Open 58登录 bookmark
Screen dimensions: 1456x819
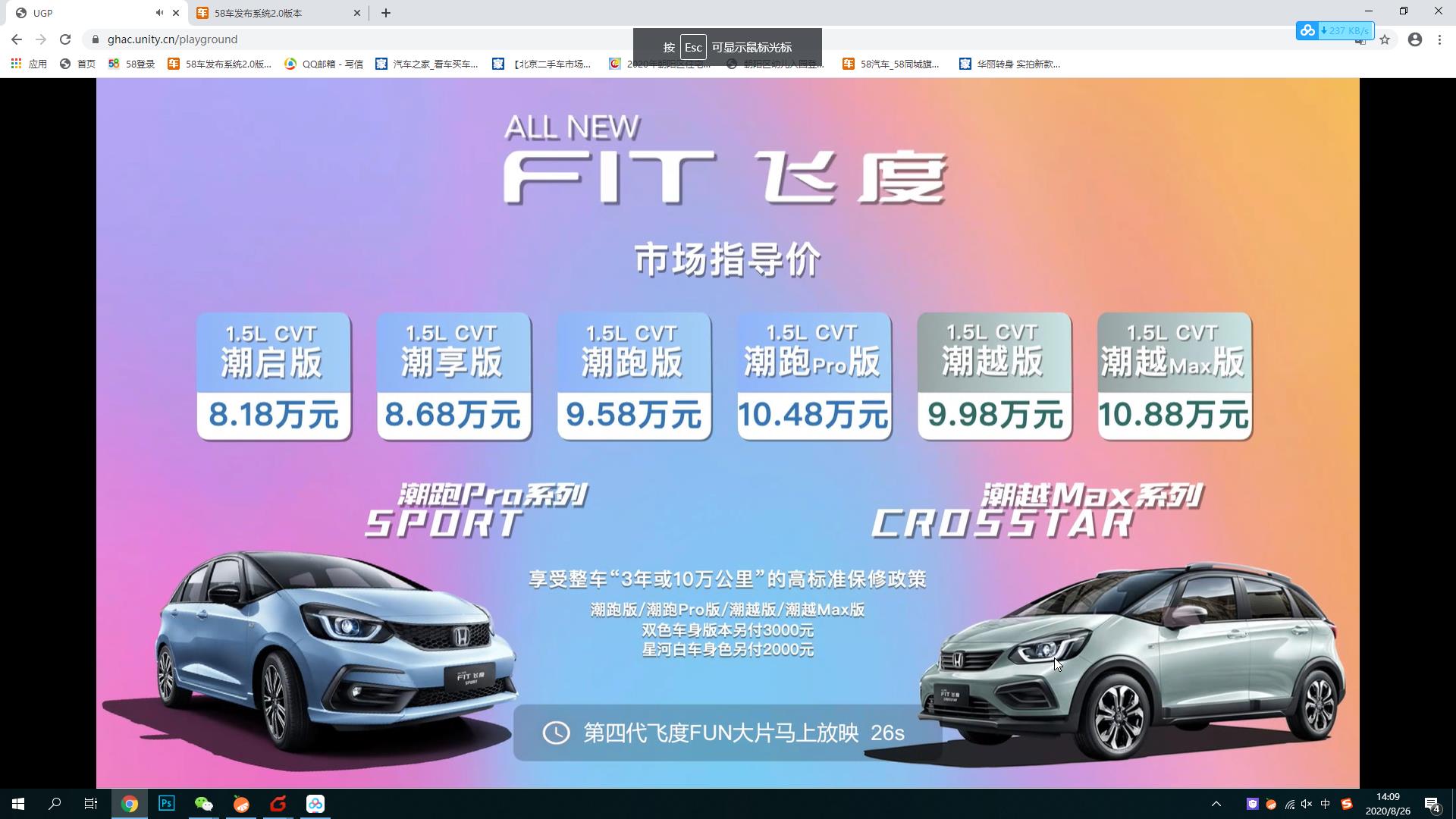pyautogui.click(x=132, y=64)
